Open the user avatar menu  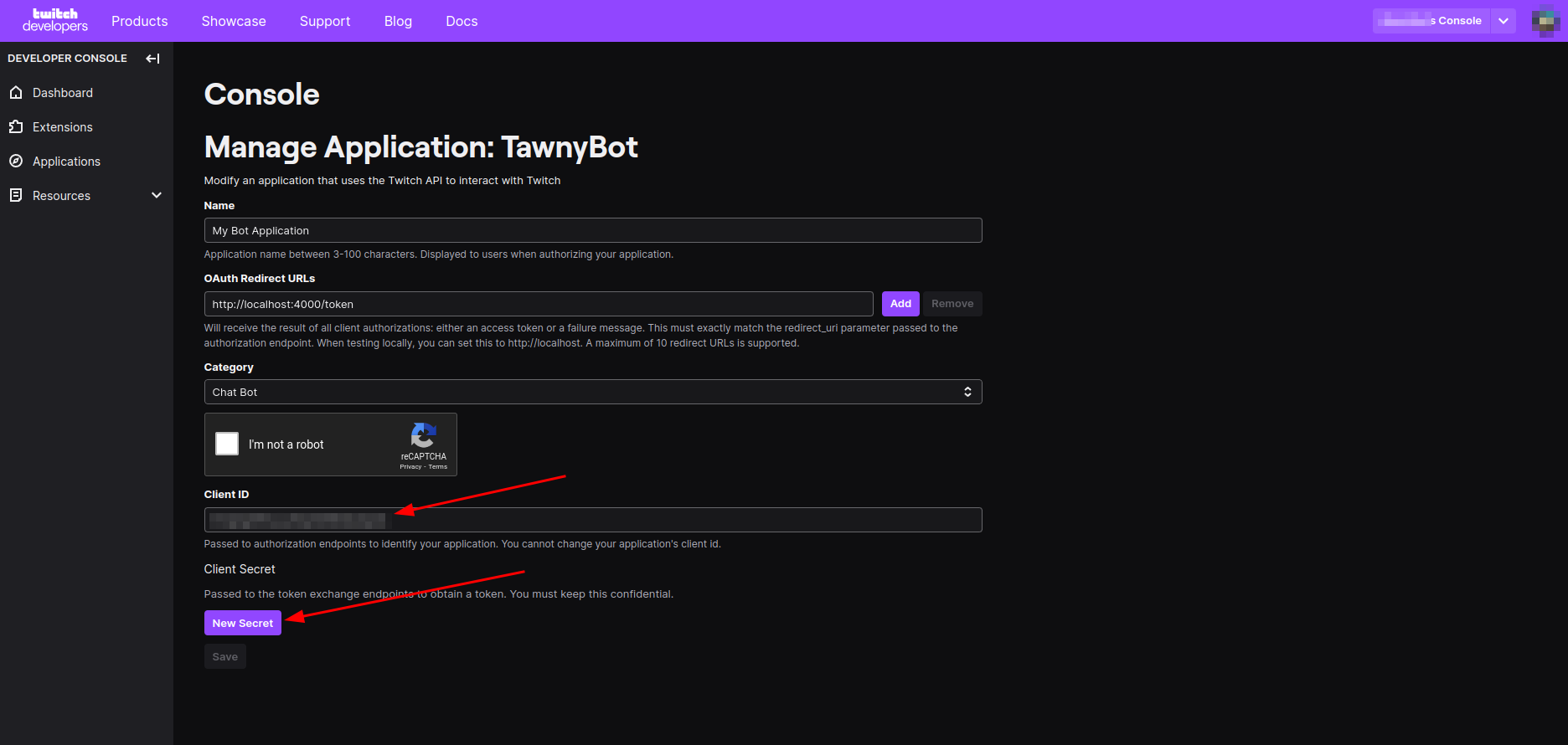click(1545, 21)
